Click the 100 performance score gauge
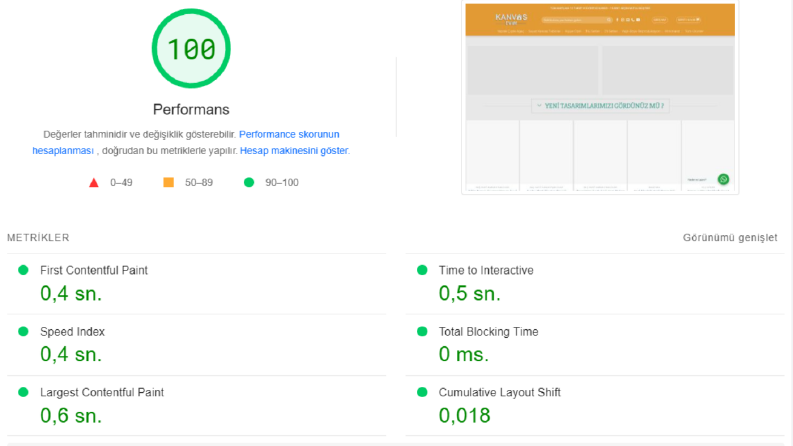The height and width of the screenshot is (446, 793). pos(191,49)
